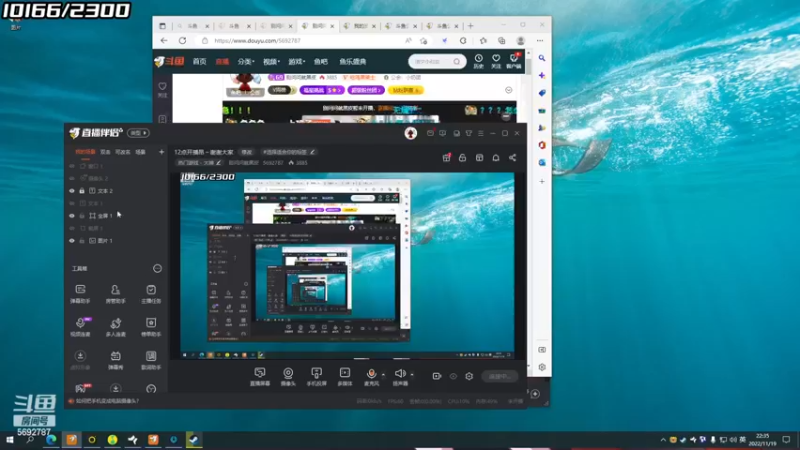Viewport: 800px width, 450px height.
Task: Toggle visibility of the 图片 1 layer
Action: pos(72,241)
